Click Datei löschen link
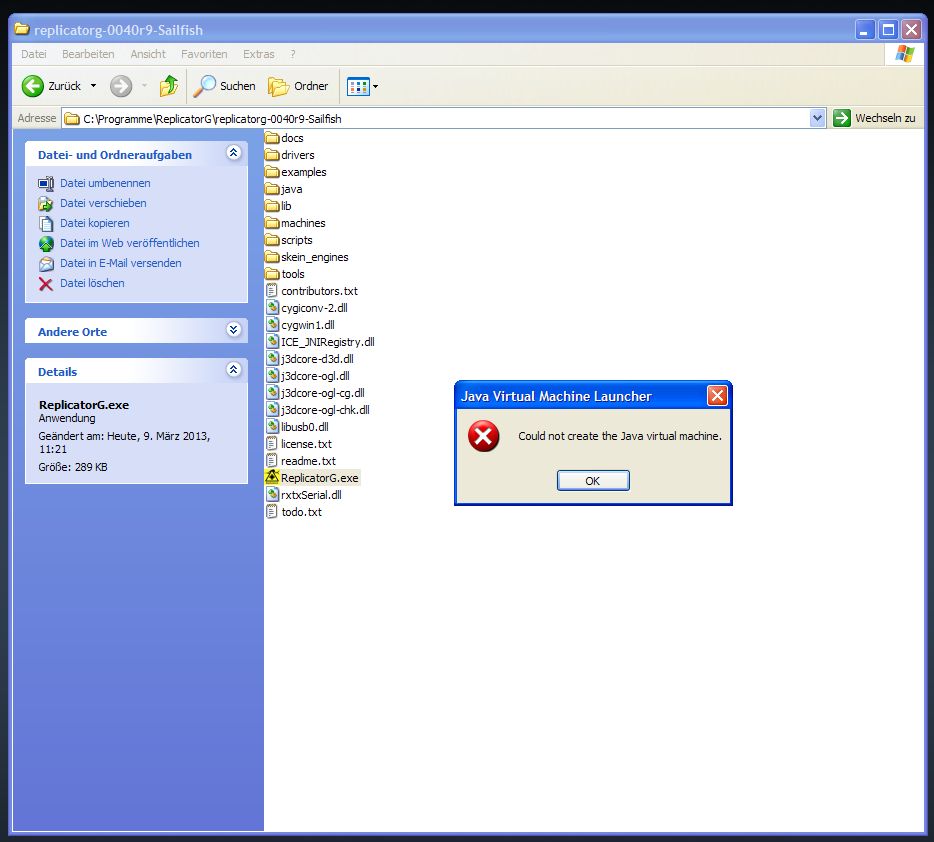Viewport: 934px width, 842px height. [92, 283]
